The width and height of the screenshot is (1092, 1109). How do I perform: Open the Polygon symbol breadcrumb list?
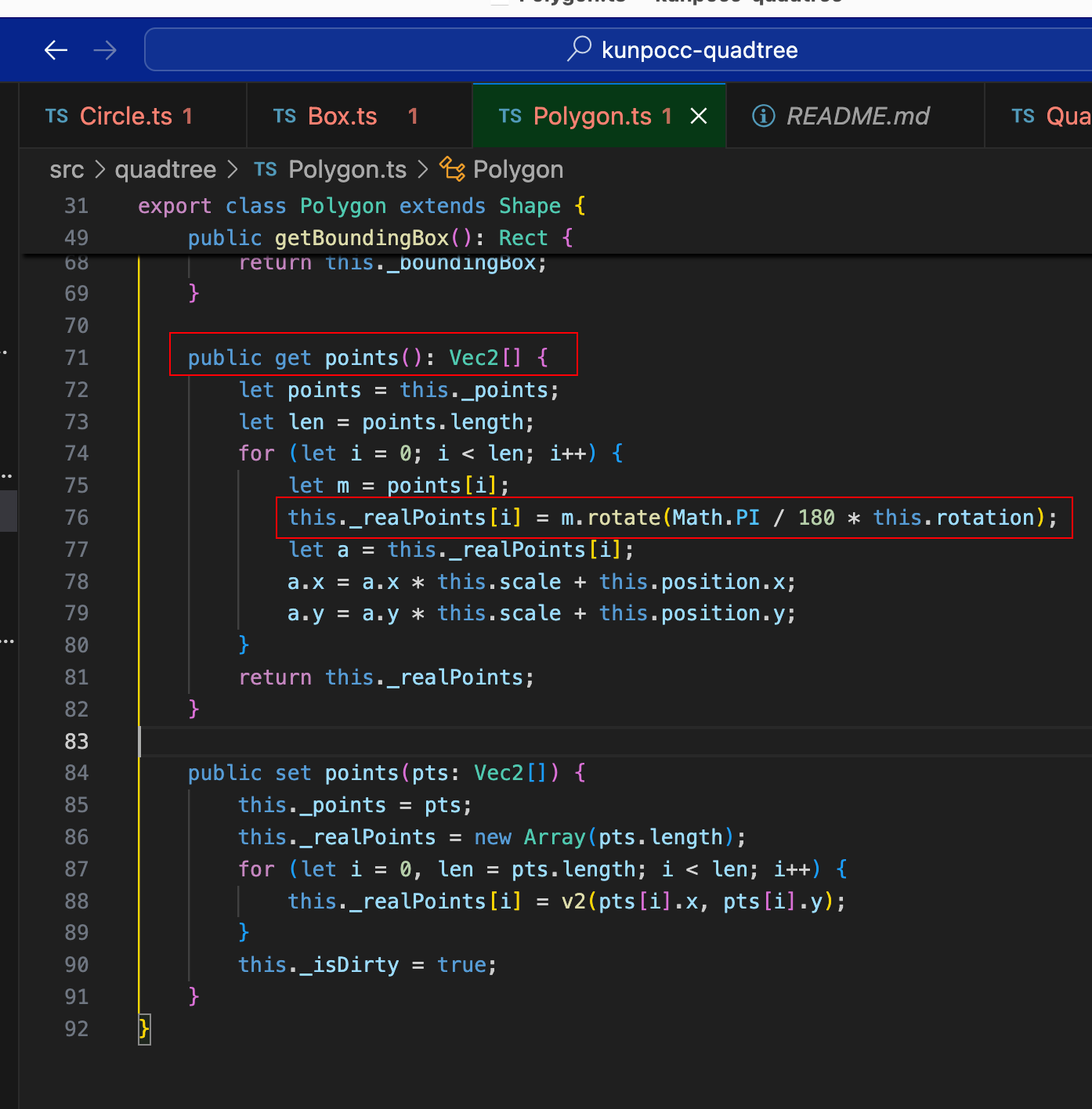(x=518, y=169)
